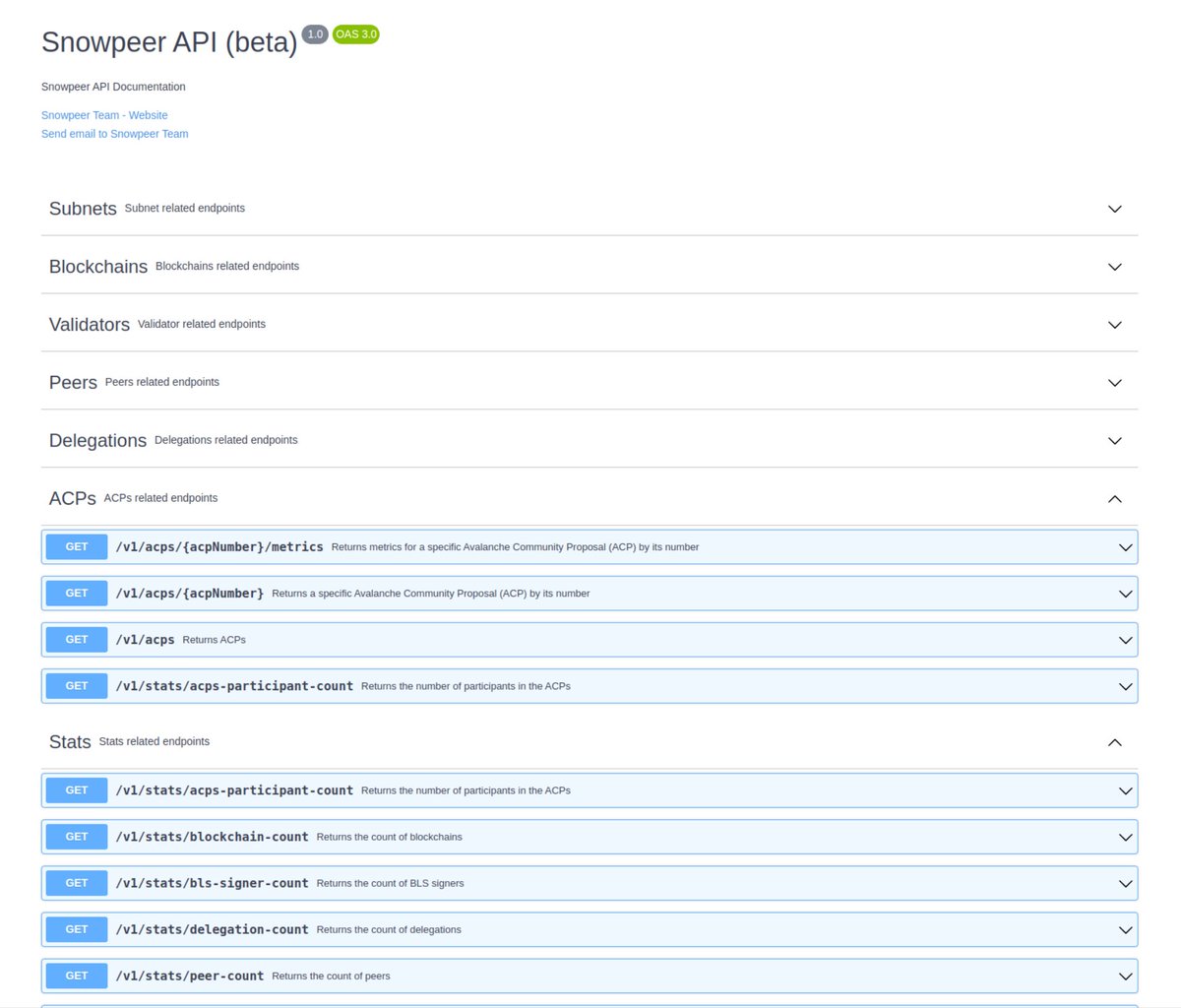Viewport: 1181px width, 1008px height.
Task: Click GET button for /v1/acps
Action: 77,639
